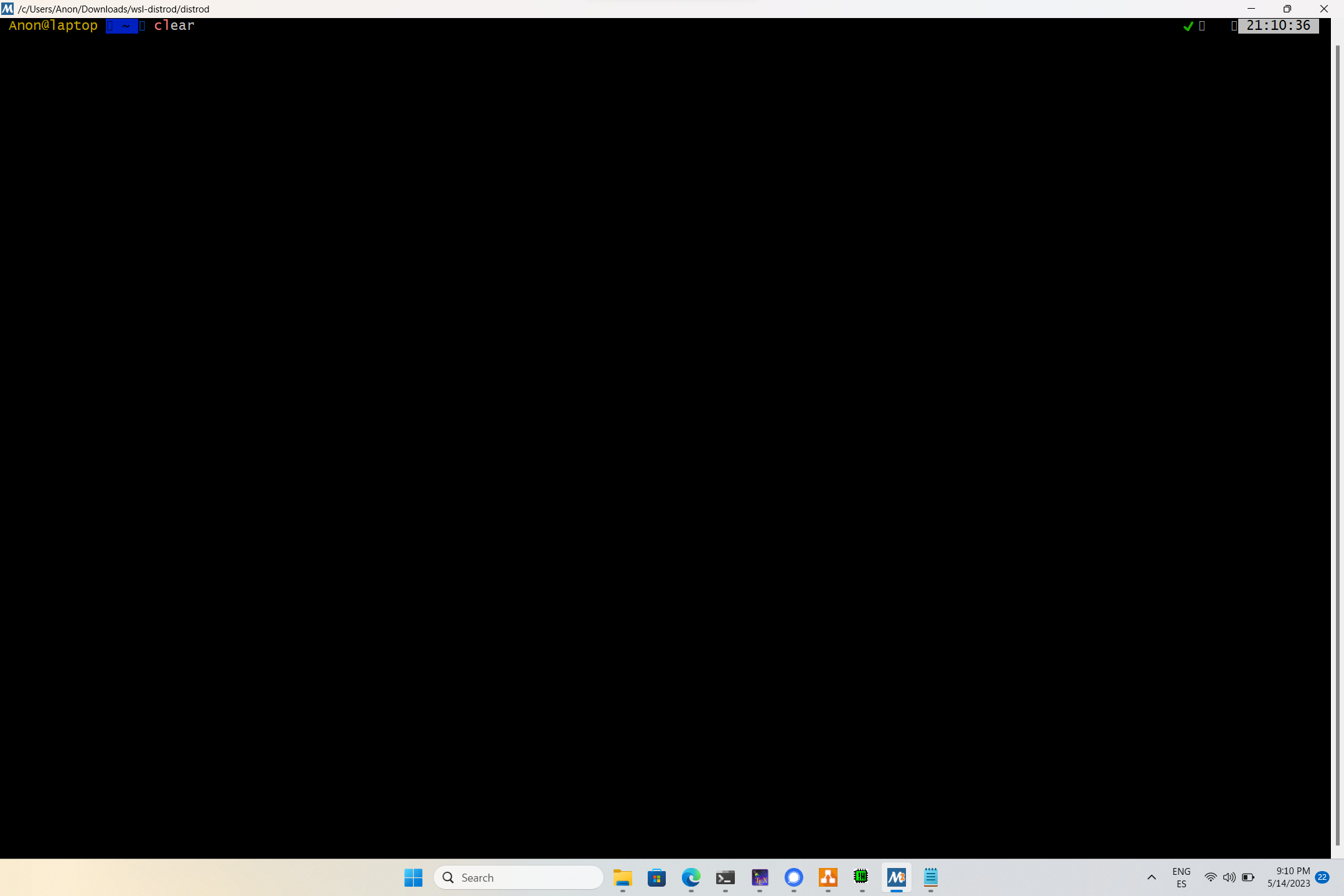Image resolution: width=1344 pixels, height=896 pixels.
Task: Click the active MSYS2 taskbar icon
Action: coord(896,877)
